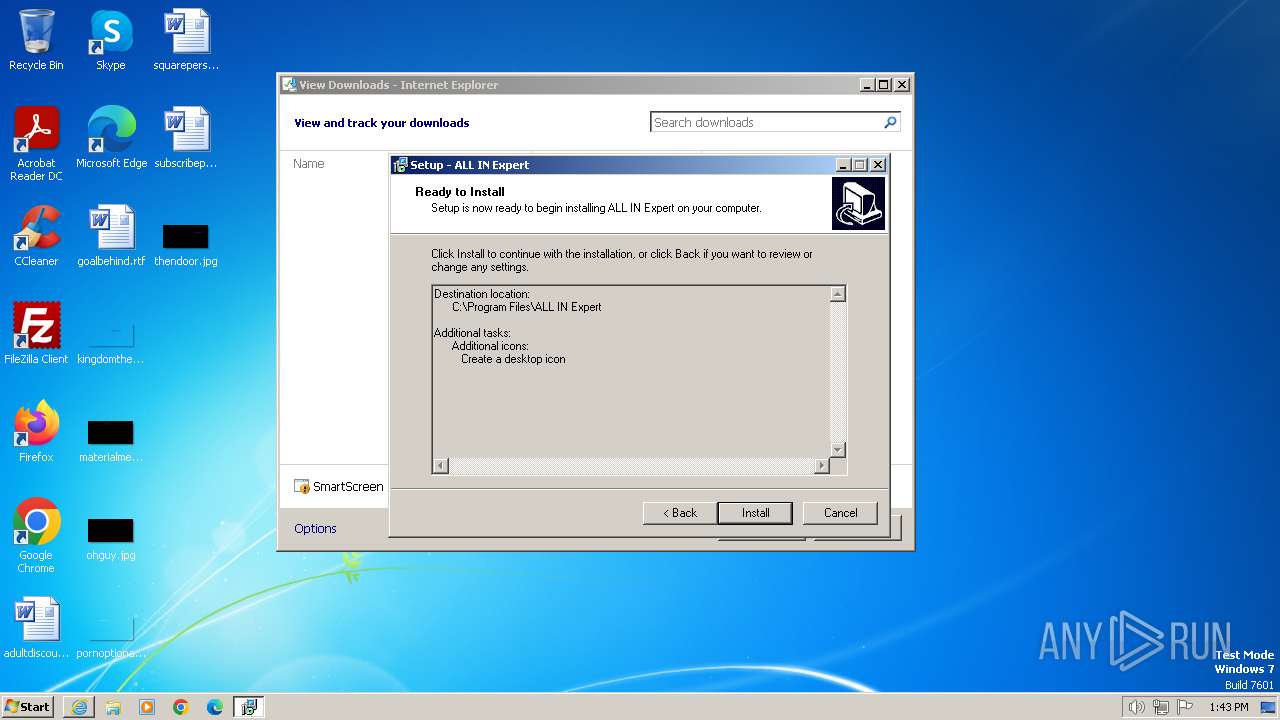Click the Show desktop strip beside the clock
The height and width of the screenshot is (720, 1280).
click(x=1269, y=707)
